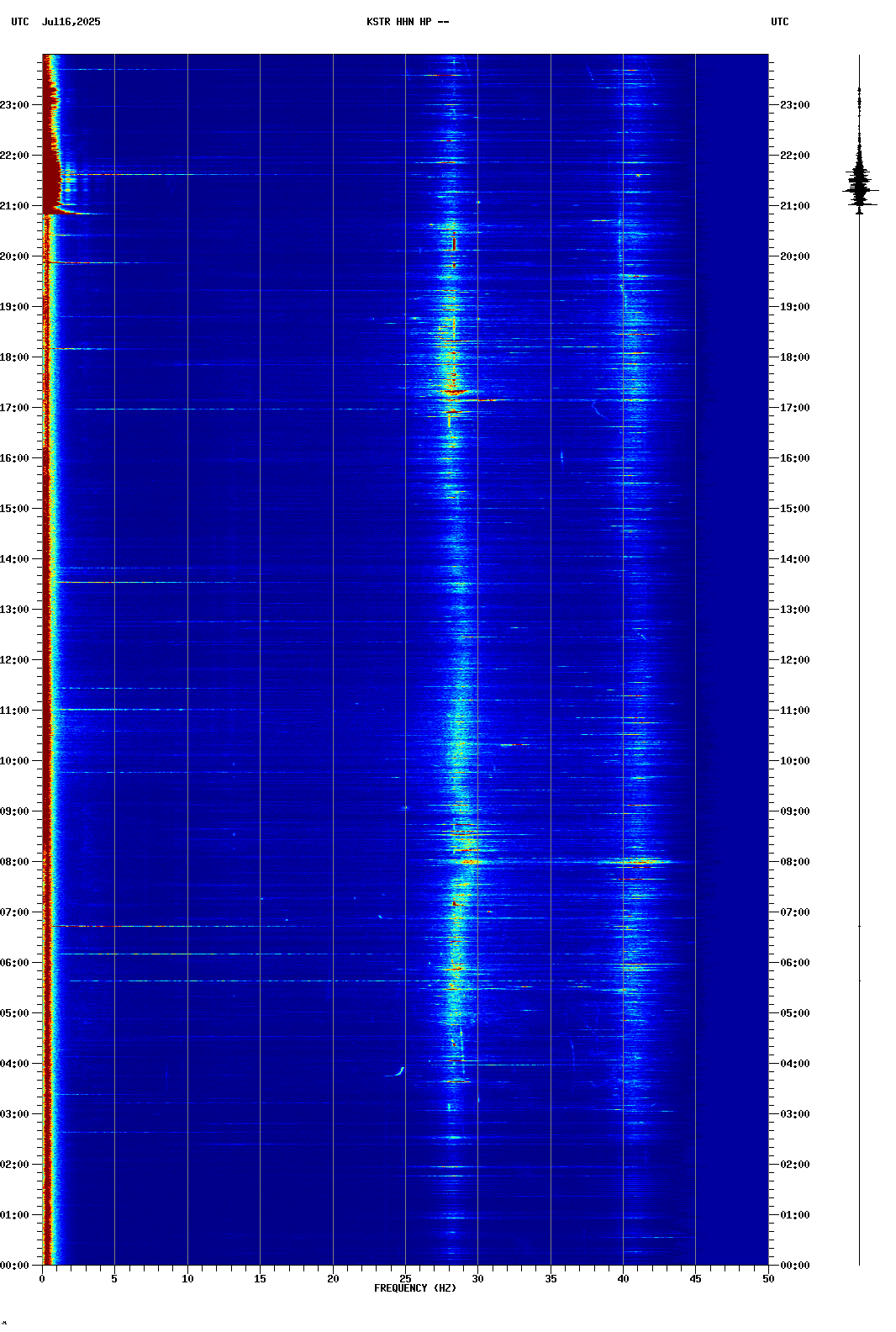
Task: Click the left axis 08:00 time label
Action: [x=14, y=862]
